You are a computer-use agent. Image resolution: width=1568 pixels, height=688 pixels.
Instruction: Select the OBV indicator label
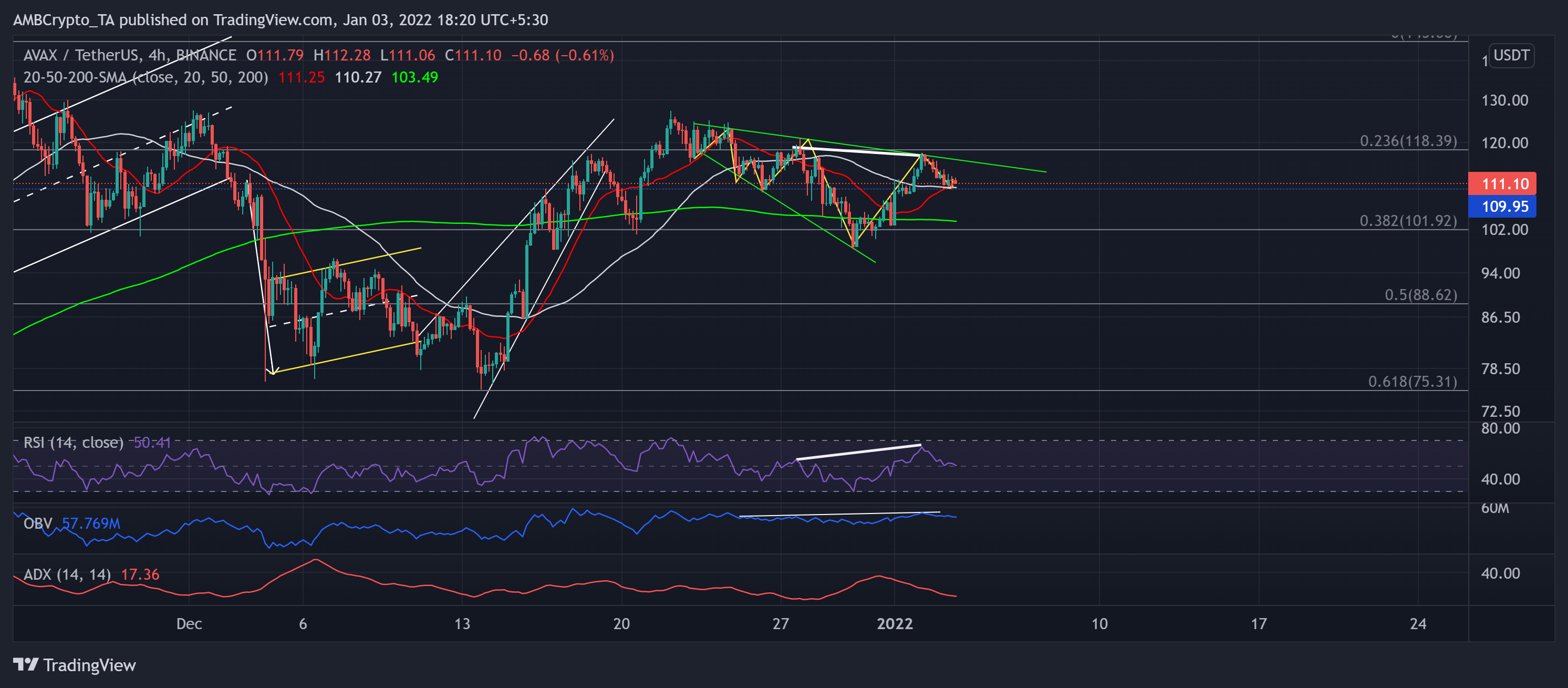click(38, 523)
